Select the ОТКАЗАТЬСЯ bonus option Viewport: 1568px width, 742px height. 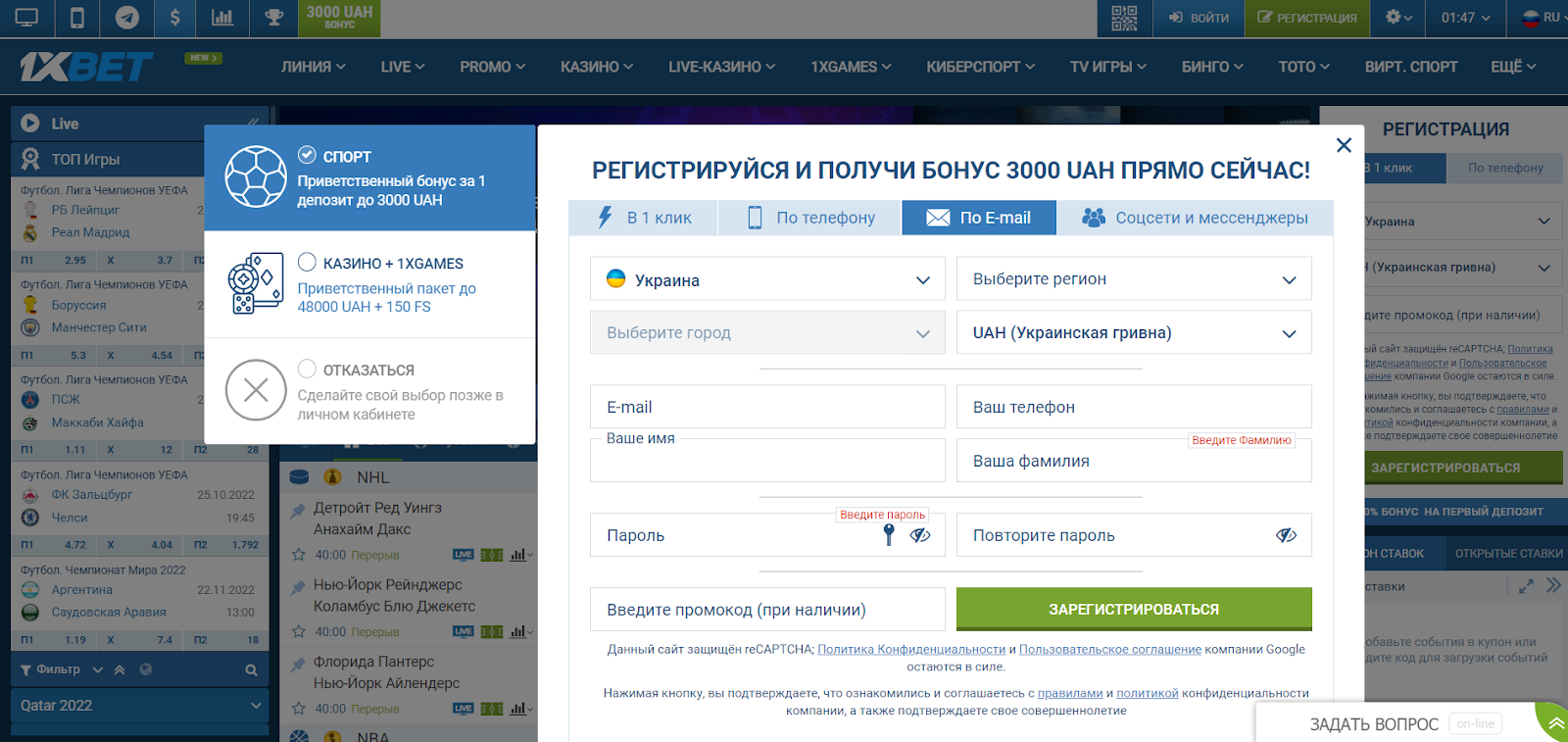(307, 369)
